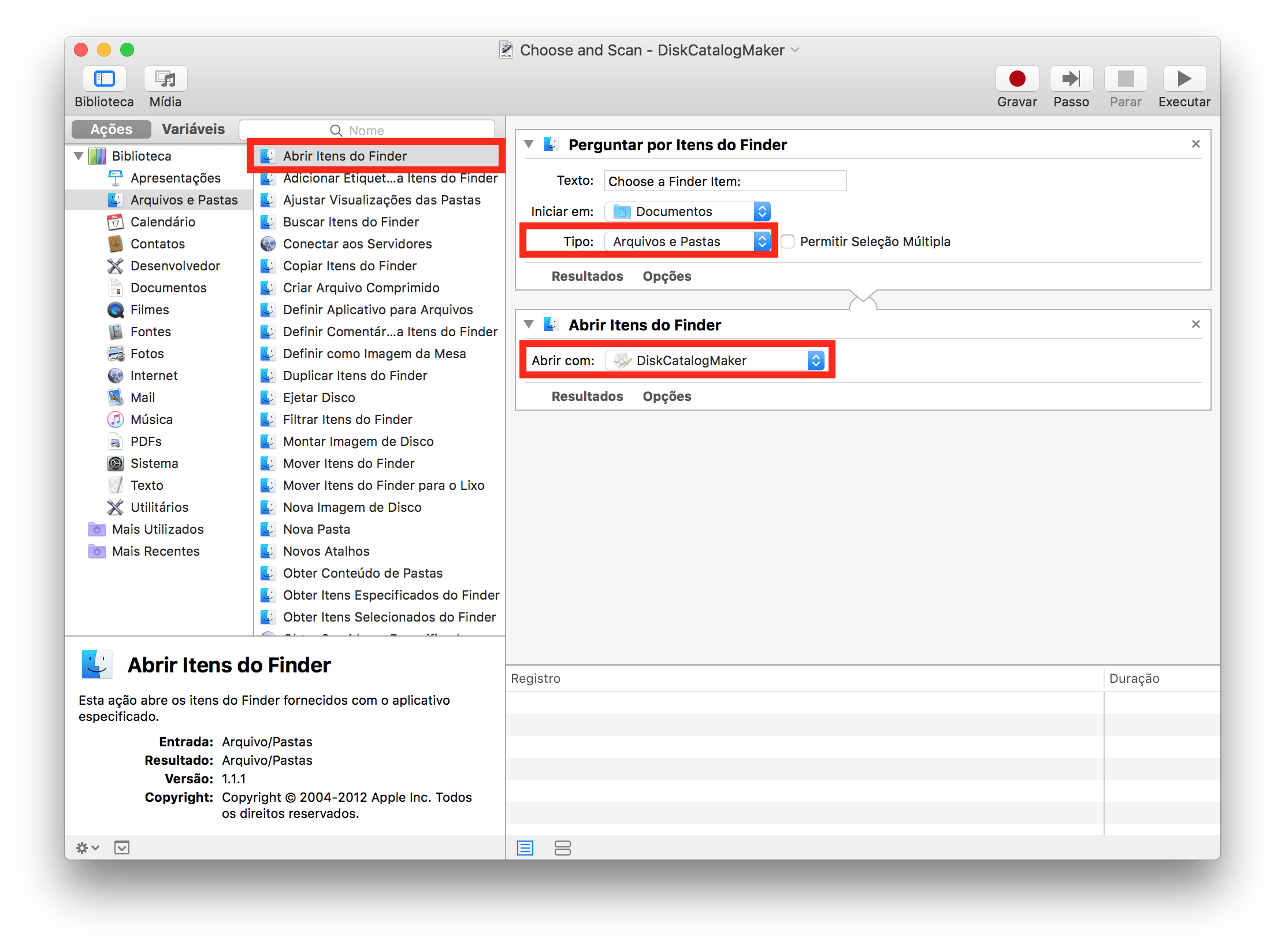Screen dimensions: 1285x952
Task: Click the Duração column header
Action: click(1162, 678)
